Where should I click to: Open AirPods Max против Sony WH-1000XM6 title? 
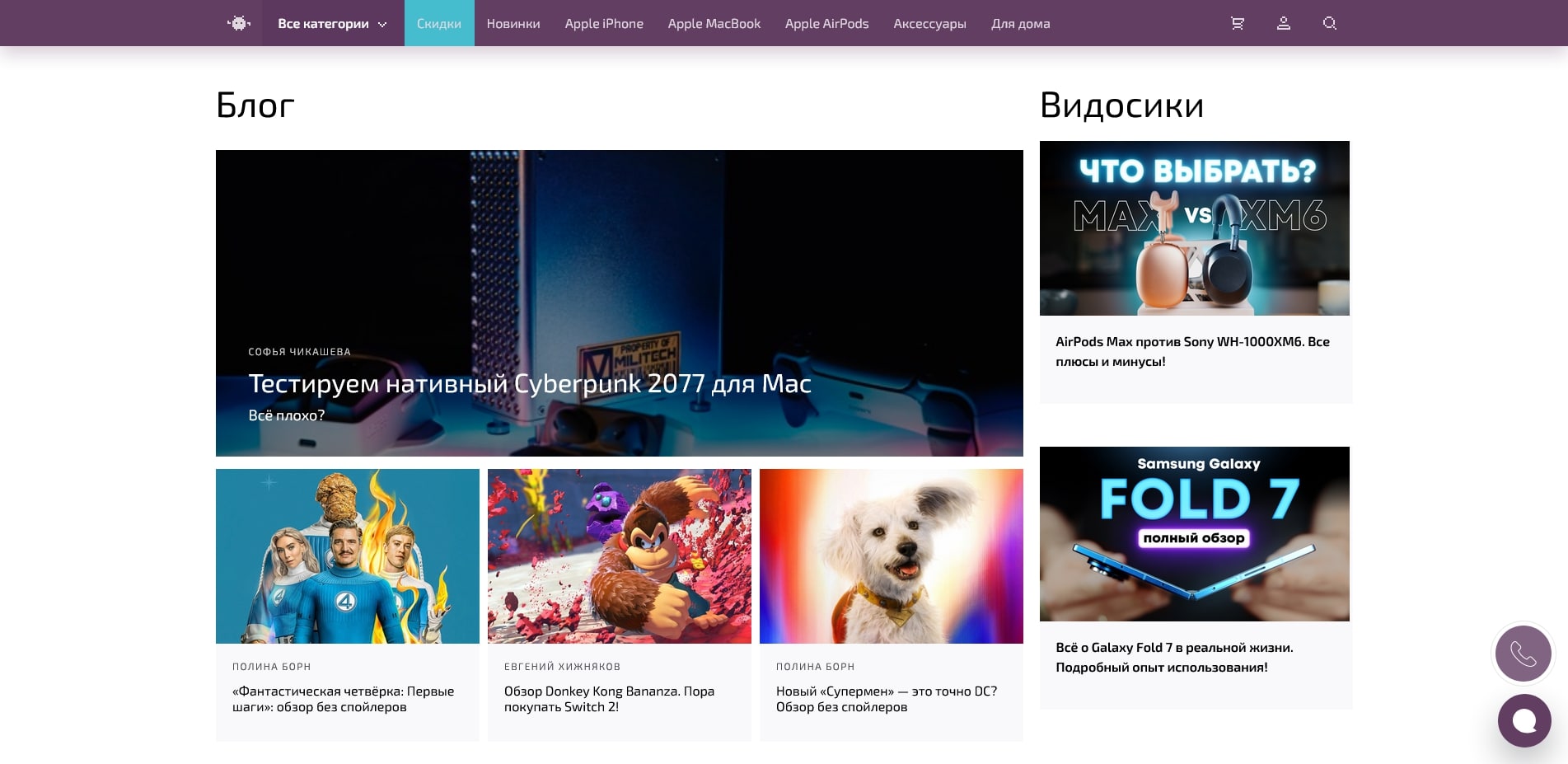(x=1193, y=352)
